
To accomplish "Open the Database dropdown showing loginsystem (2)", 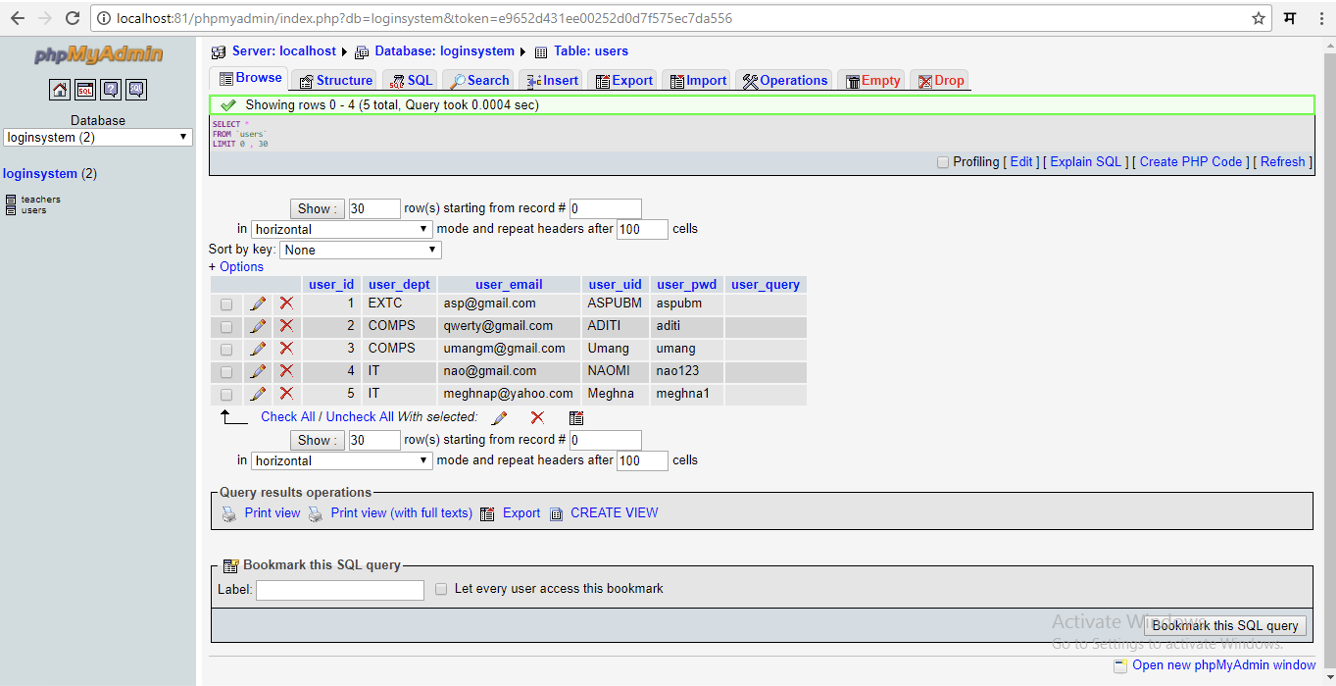I will [98, 137].
